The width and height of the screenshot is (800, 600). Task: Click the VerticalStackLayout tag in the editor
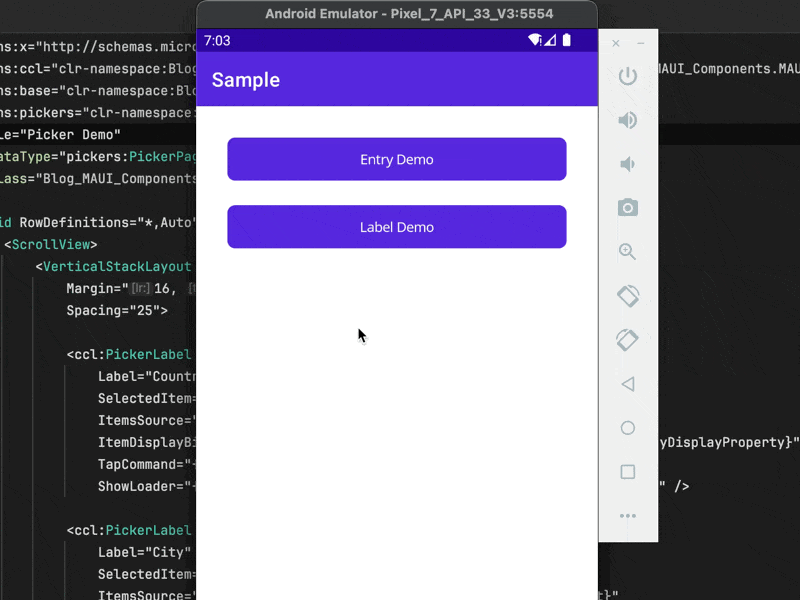[x=113, y=266]
